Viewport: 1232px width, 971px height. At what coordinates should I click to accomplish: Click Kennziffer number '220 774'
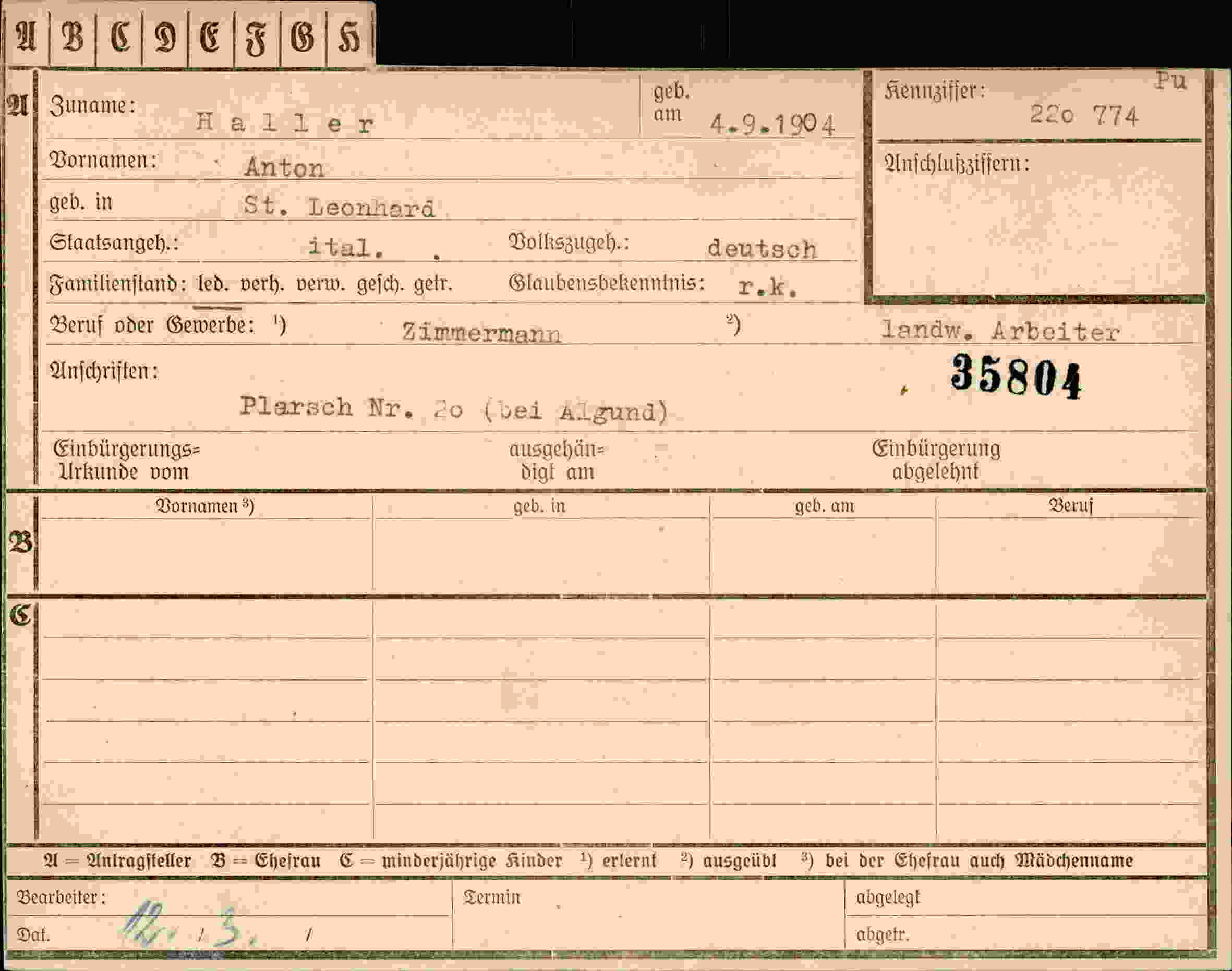(1084, 115)
